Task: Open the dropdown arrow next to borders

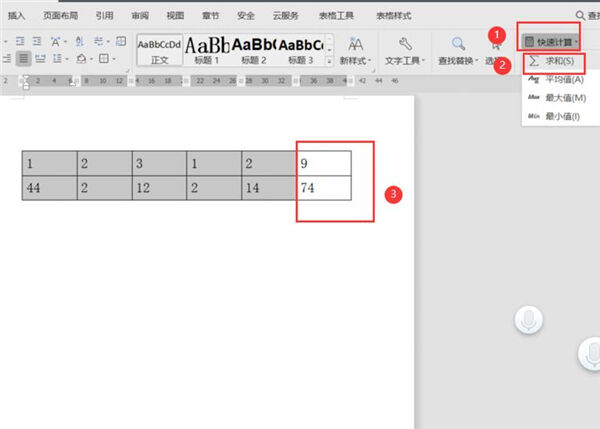Action: 114,59
